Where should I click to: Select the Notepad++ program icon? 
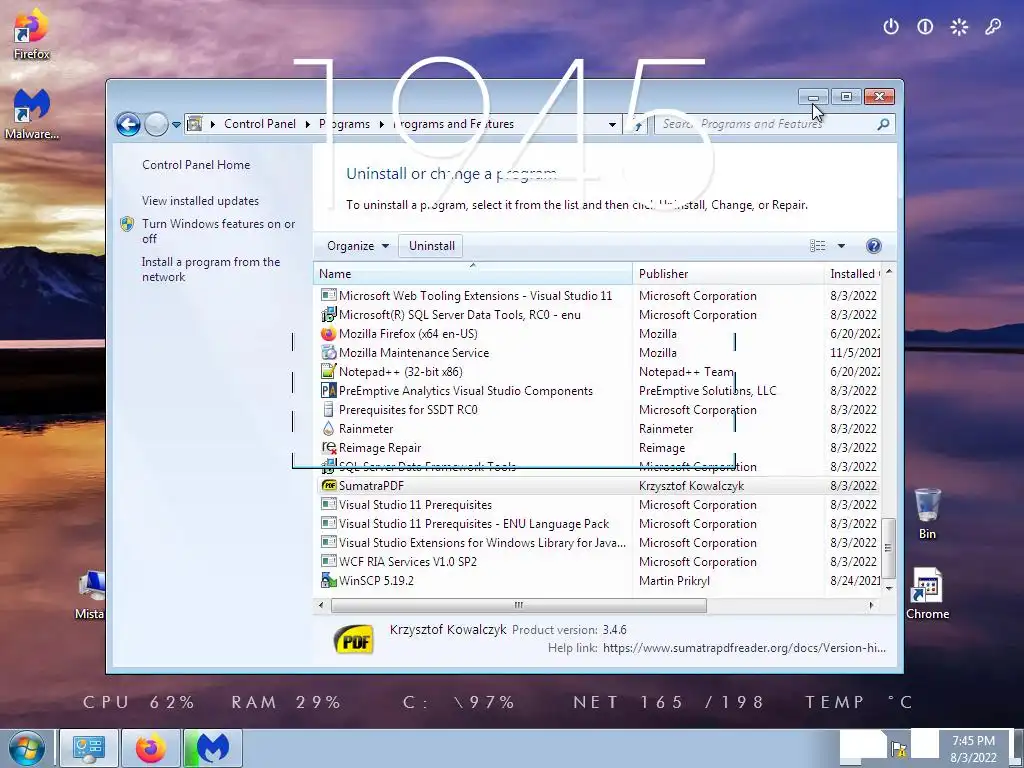(x=328, y=372)
